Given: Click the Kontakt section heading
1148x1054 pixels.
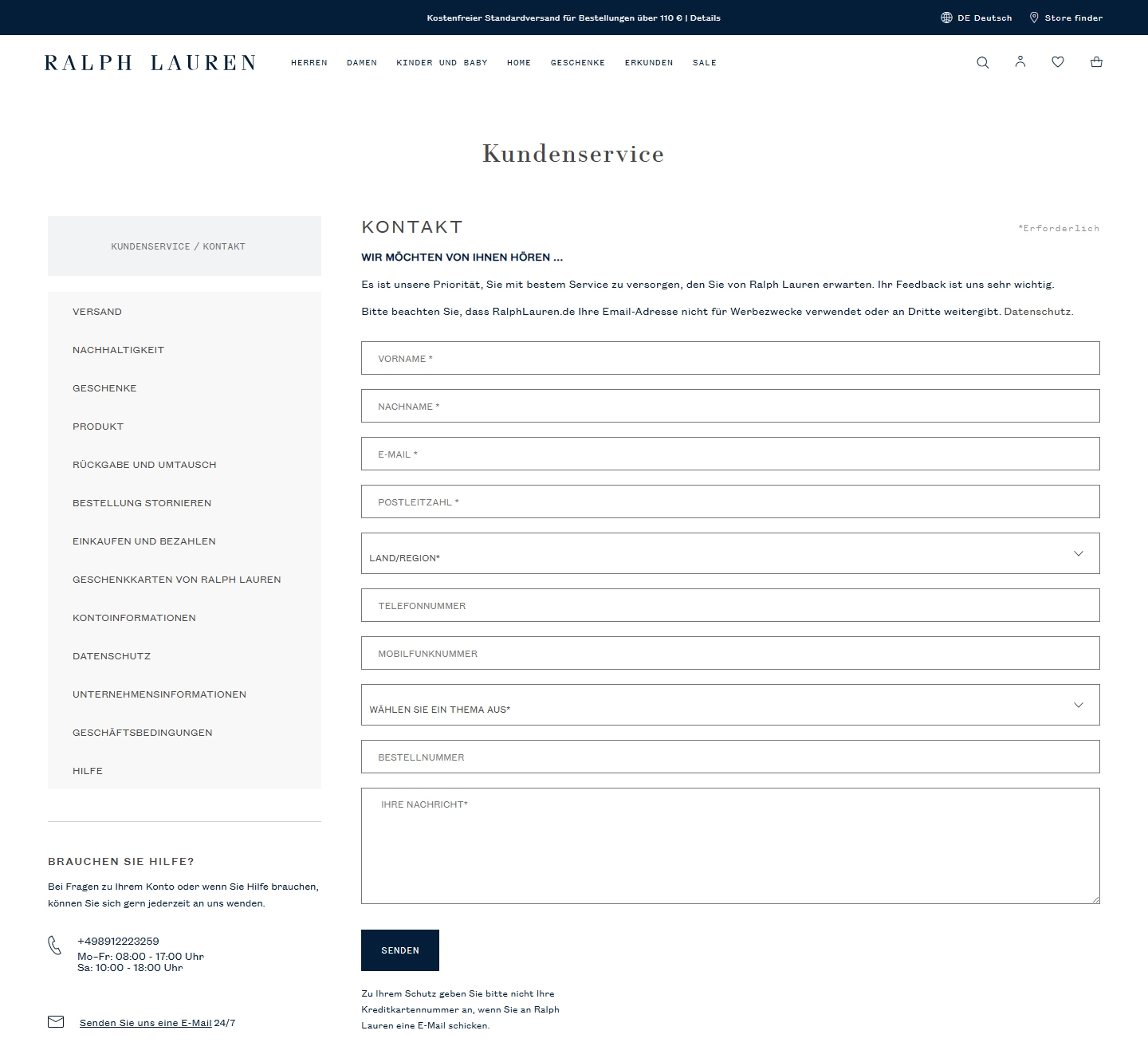Looking at the screenshot, I should (412, 227).
